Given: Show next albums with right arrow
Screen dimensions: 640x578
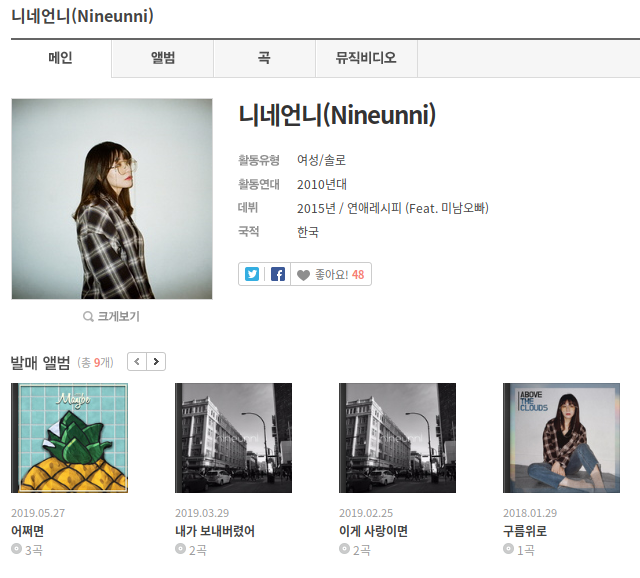Looking at the screenshot, I should tap(156, 362).
